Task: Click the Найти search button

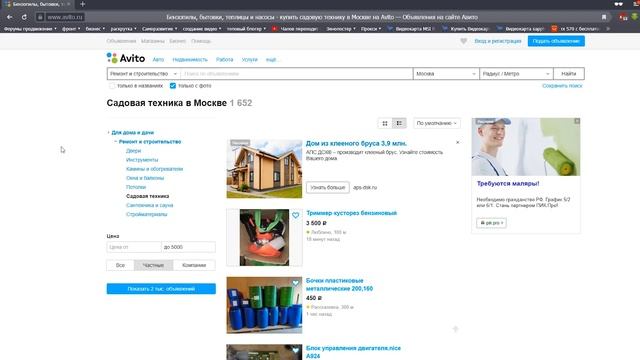Action: (569, 74)
